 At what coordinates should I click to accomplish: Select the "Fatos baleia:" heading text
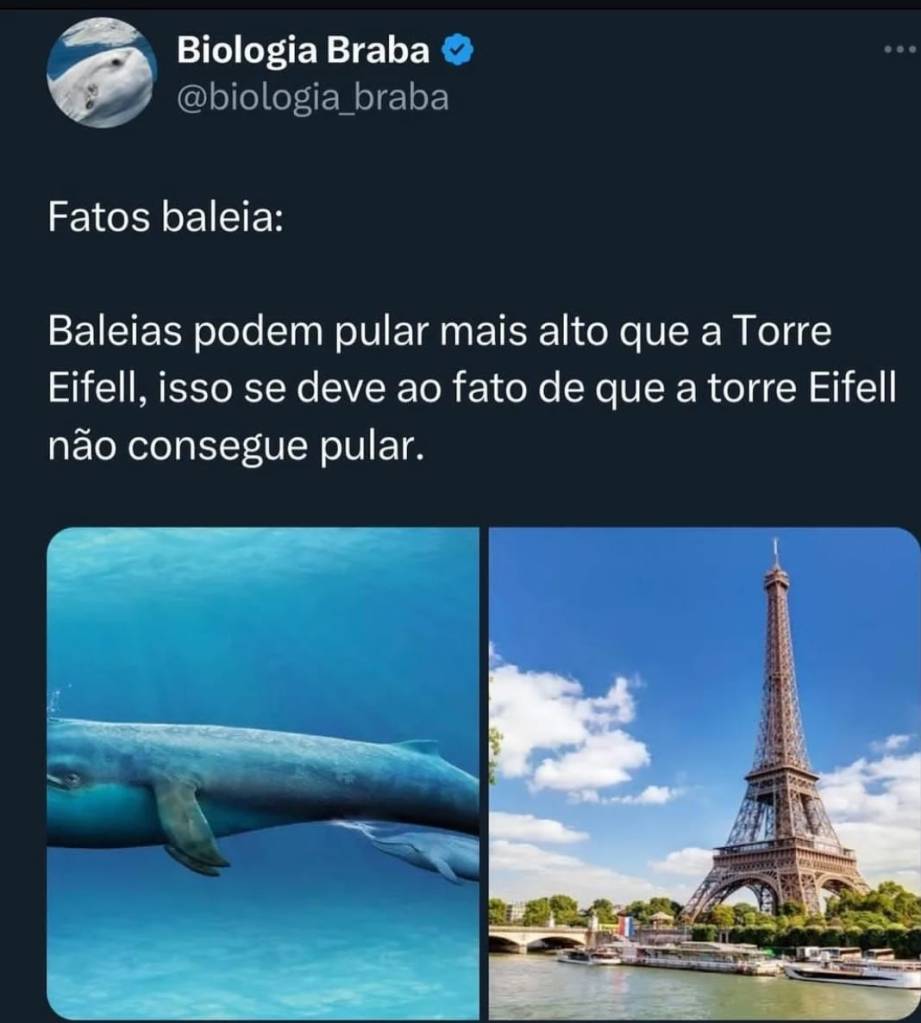tap(166, 217)
